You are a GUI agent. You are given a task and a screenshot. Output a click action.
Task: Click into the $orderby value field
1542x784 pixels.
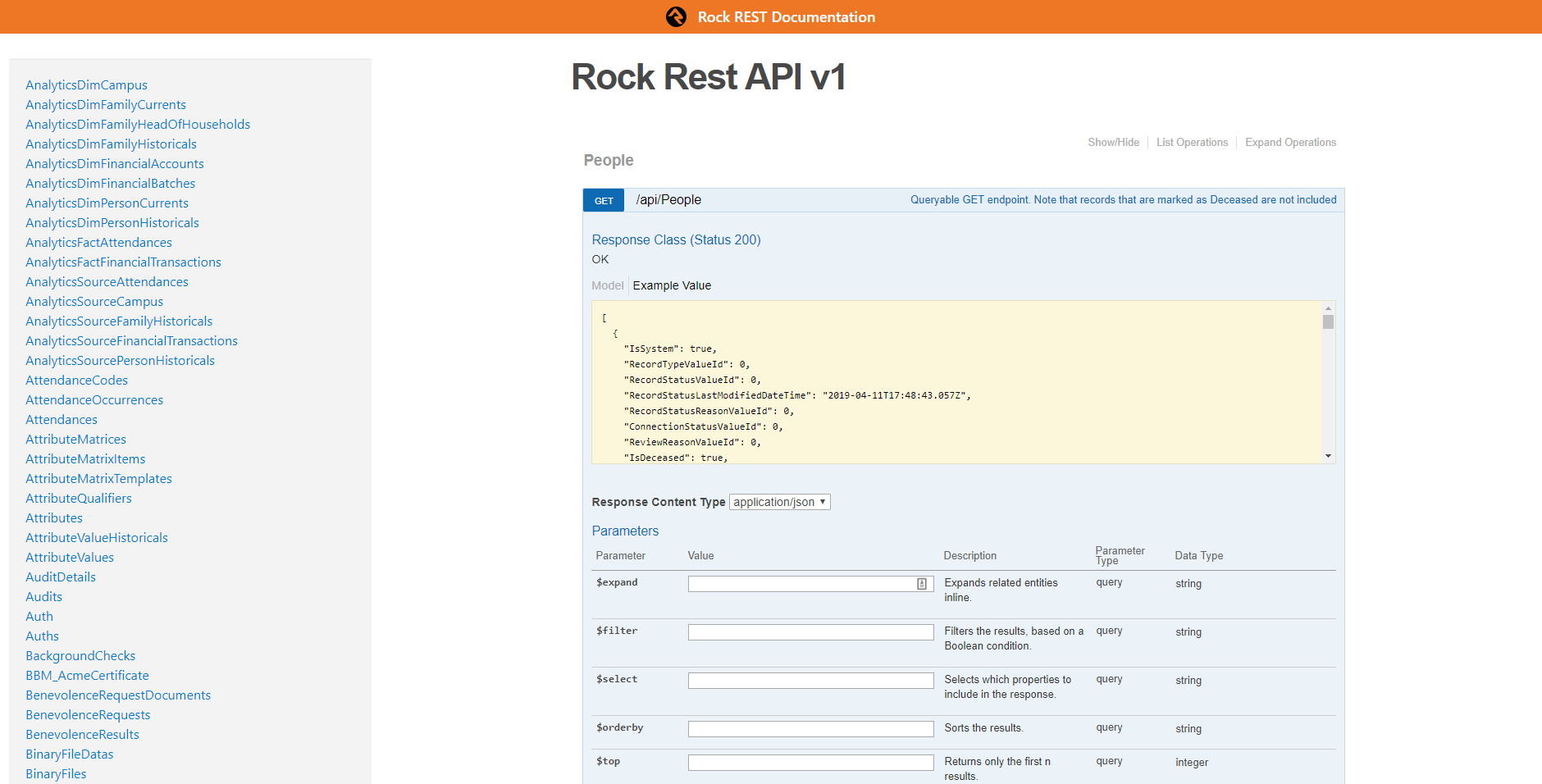tap(810, 729)
